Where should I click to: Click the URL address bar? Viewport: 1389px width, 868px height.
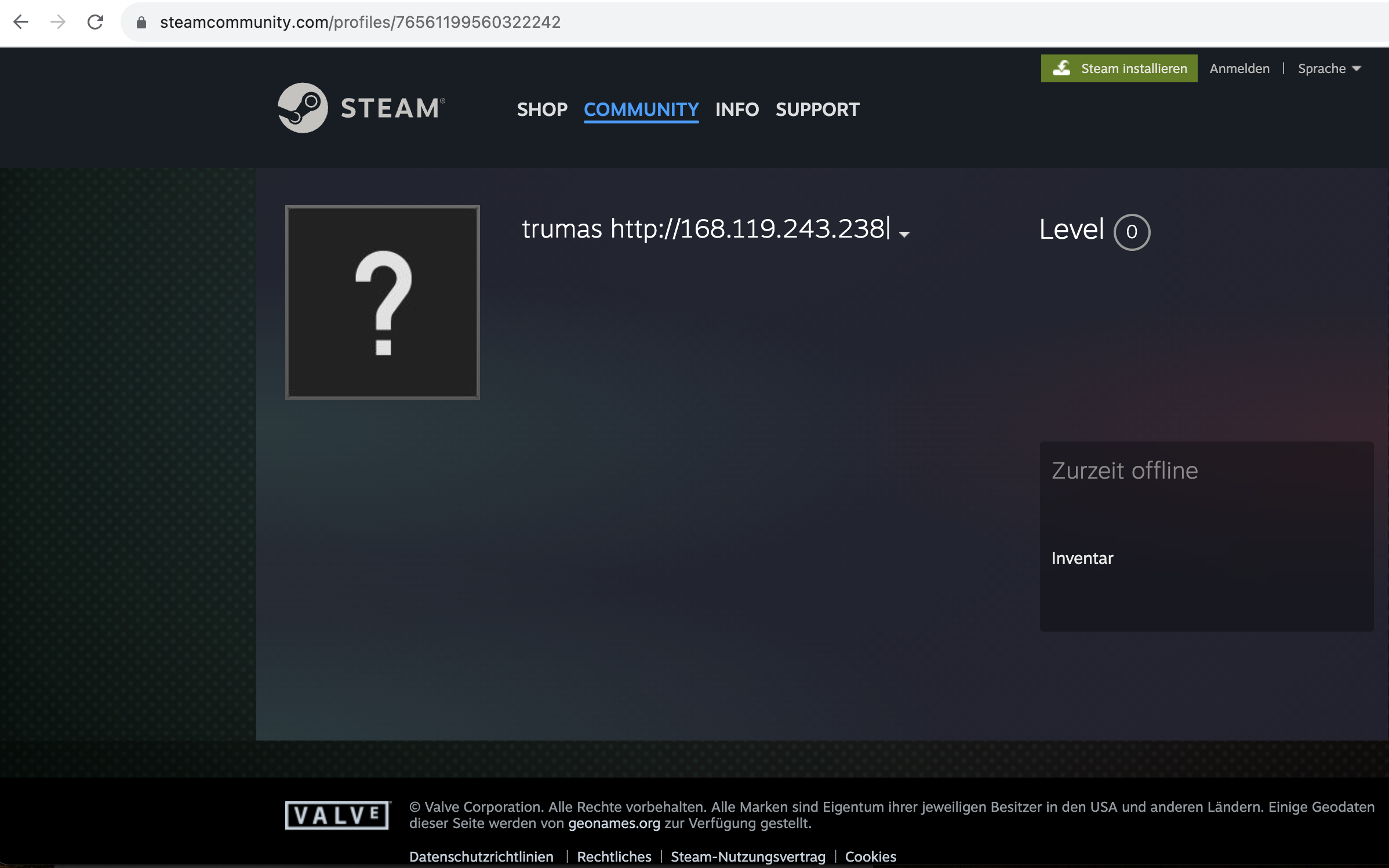point(696,22)
